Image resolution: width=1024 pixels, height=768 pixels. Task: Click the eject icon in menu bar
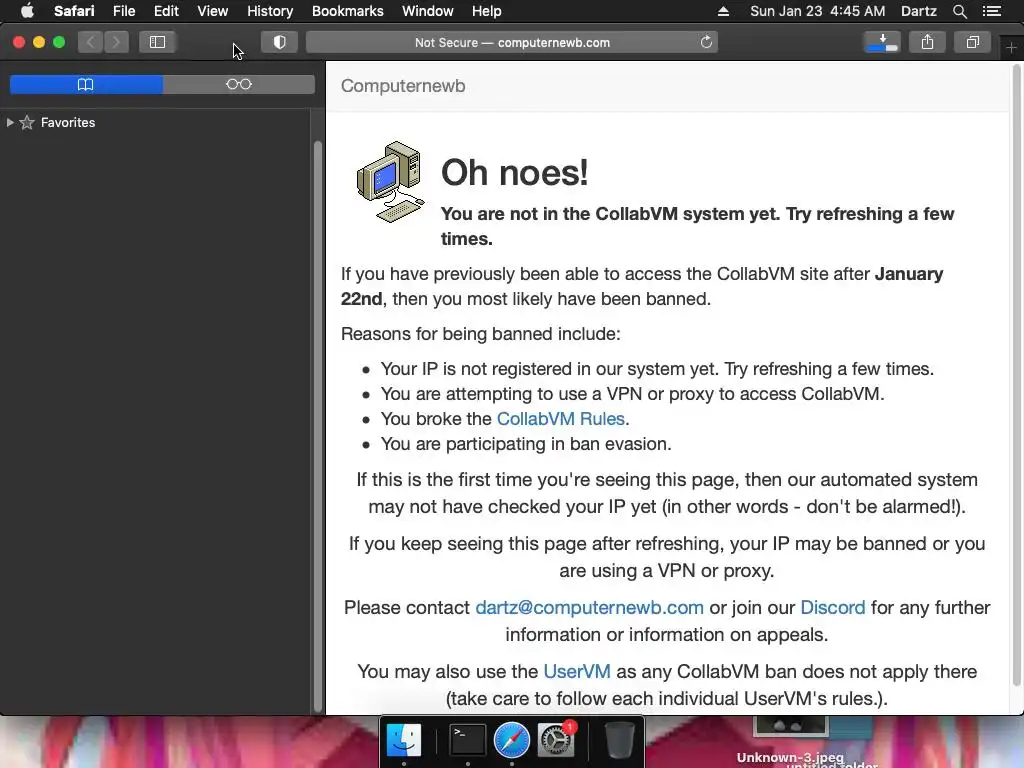(x=723, y=11)
